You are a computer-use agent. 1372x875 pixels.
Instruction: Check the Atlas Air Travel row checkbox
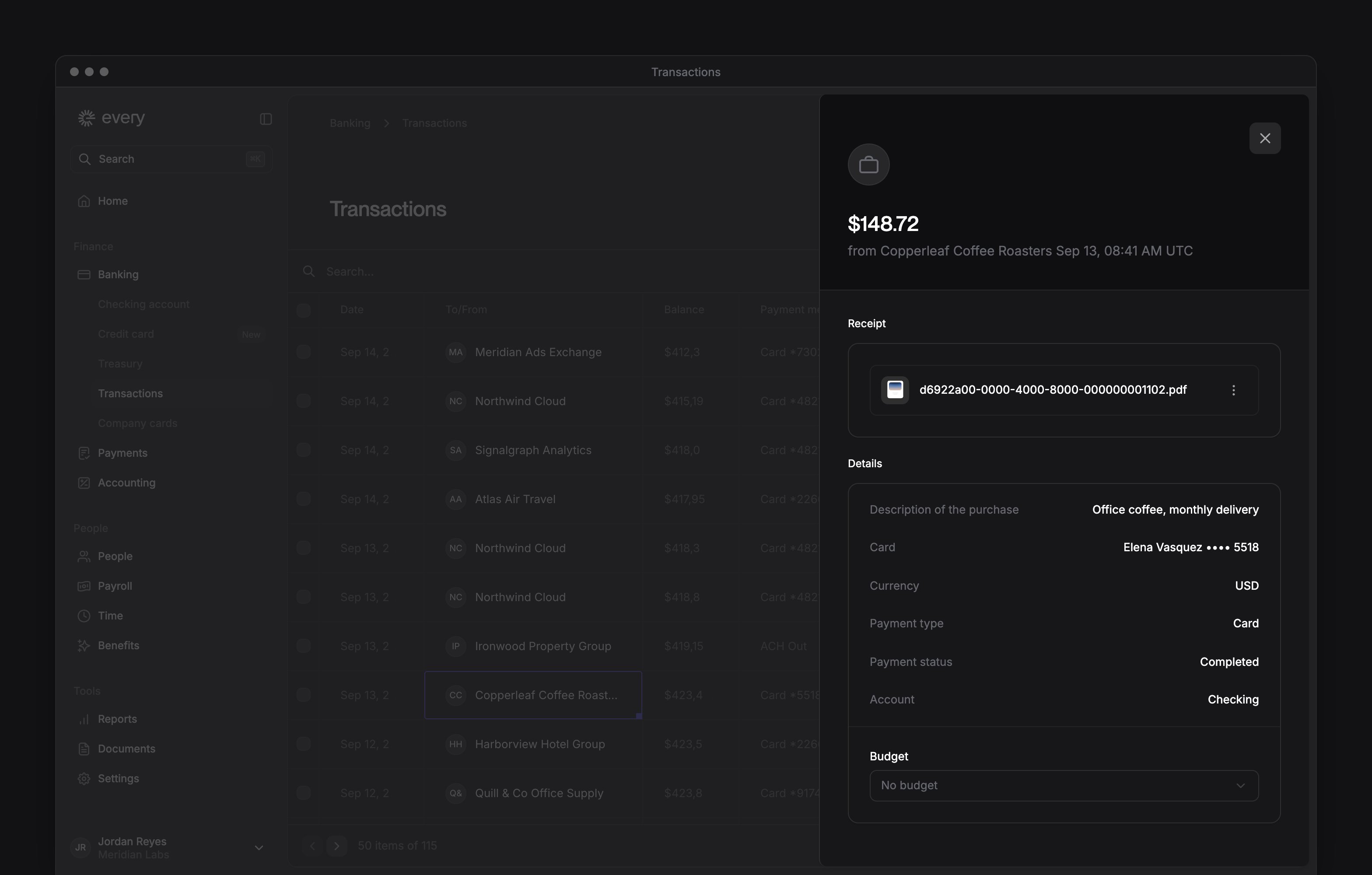304,499
